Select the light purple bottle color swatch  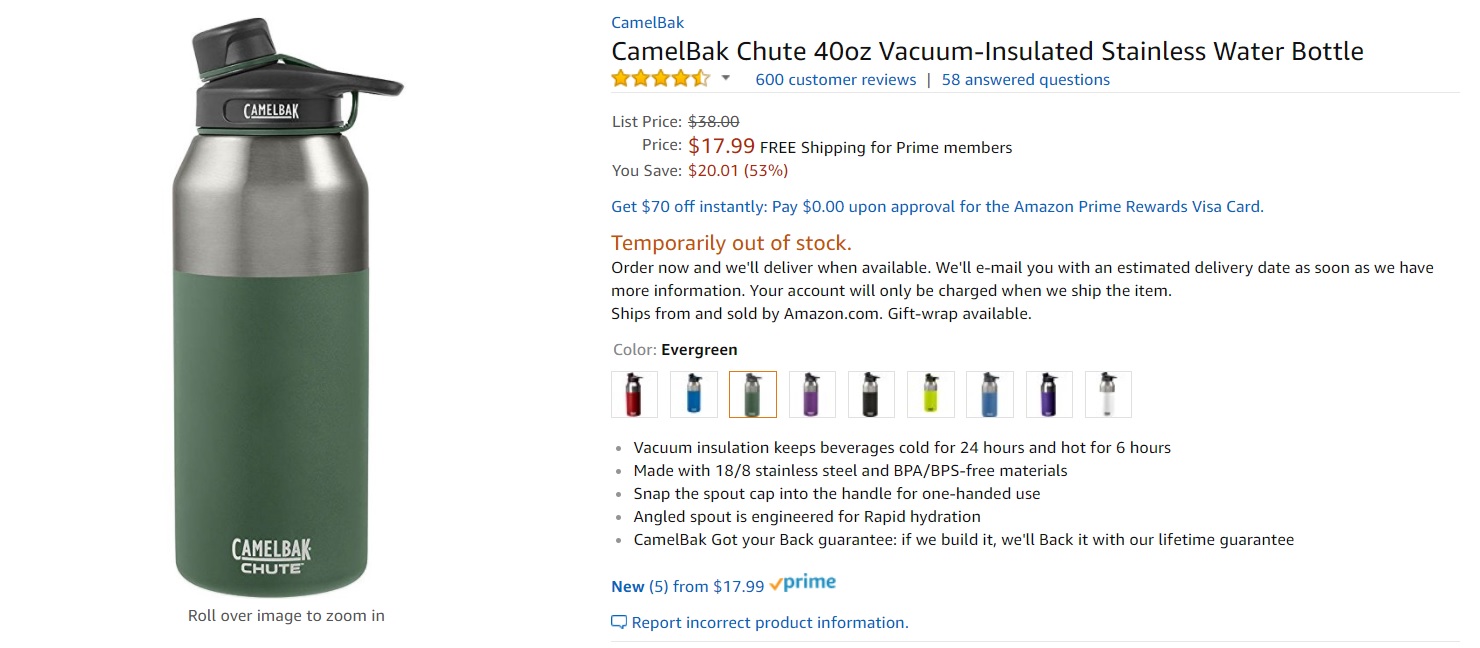point(812,394)
